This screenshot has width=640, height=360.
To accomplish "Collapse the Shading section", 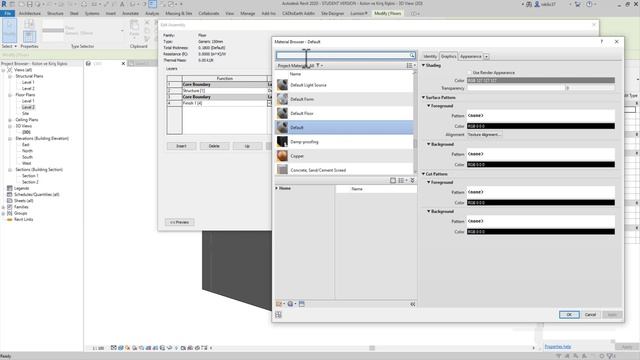I will 423,65.
